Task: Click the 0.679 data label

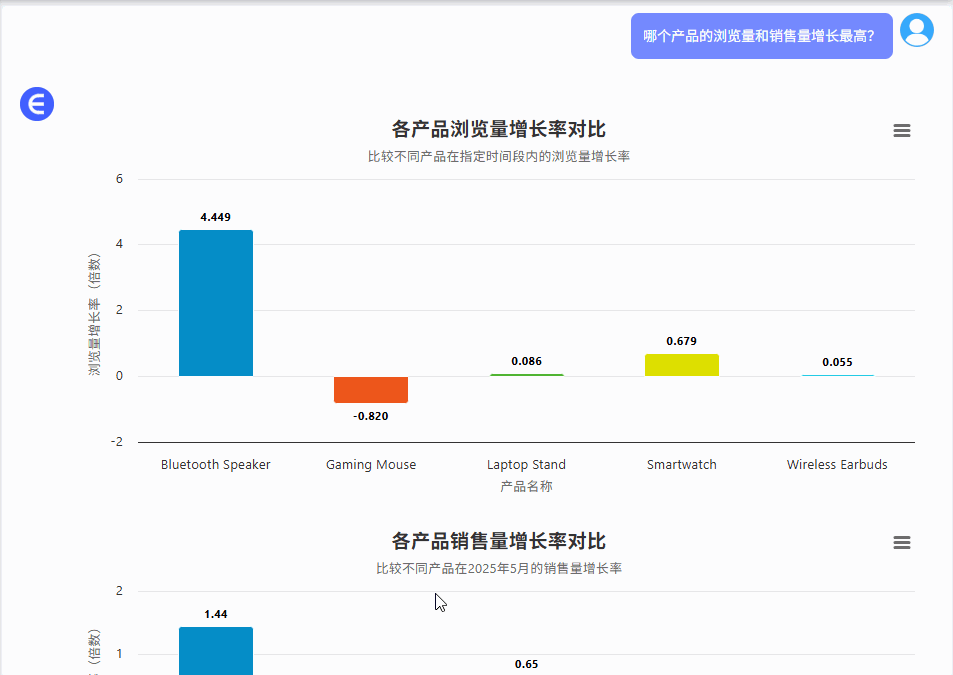Action: point(681,341)
